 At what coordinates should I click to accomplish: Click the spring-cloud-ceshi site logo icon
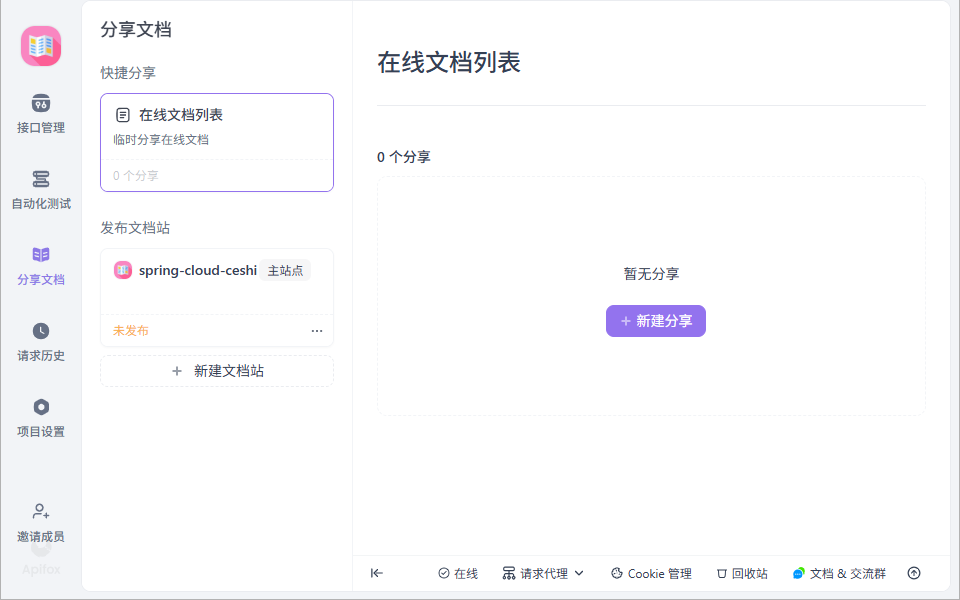(123, 270)
